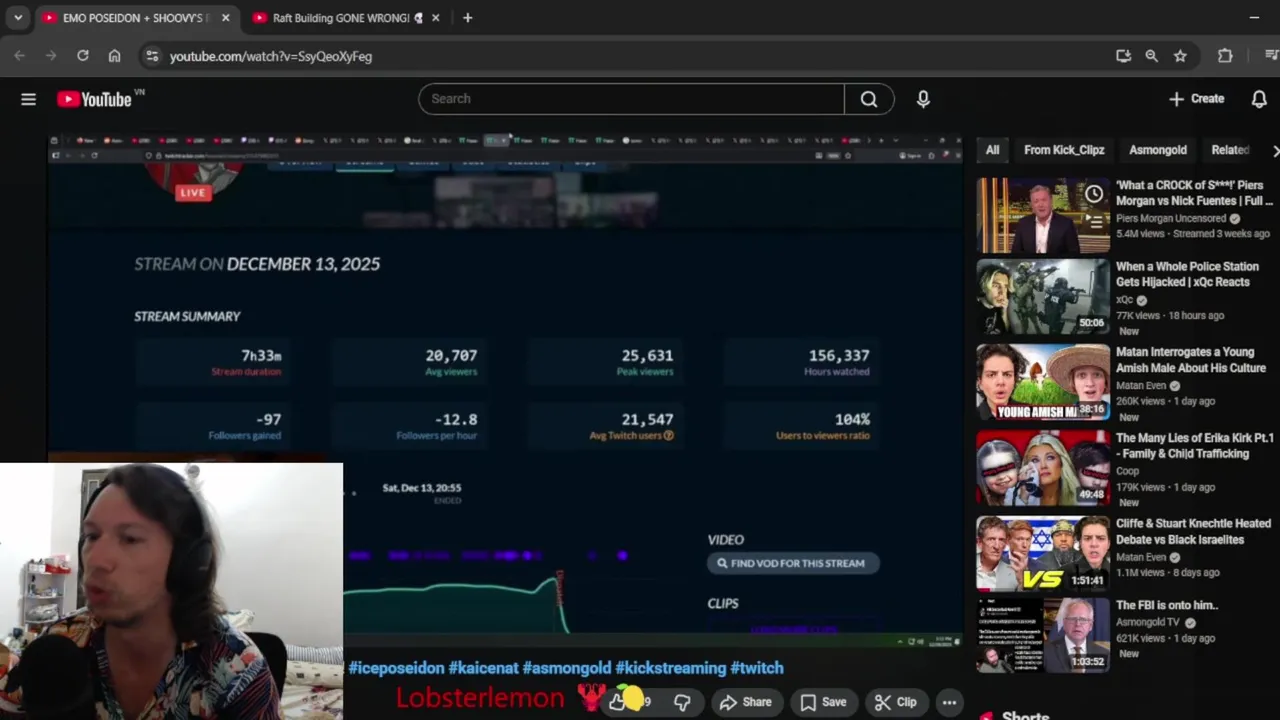Select the From Kick_Clipz chip
This screenshot has width=1280, height=720.
(1064, 150)
